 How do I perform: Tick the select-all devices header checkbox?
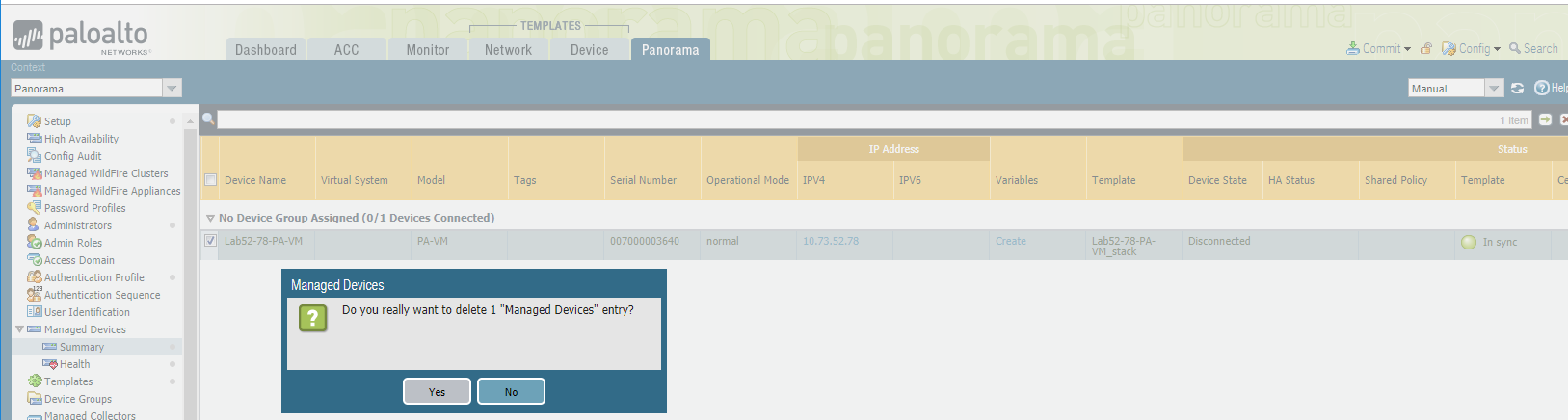pyautogui.click(x=210, y=180)
